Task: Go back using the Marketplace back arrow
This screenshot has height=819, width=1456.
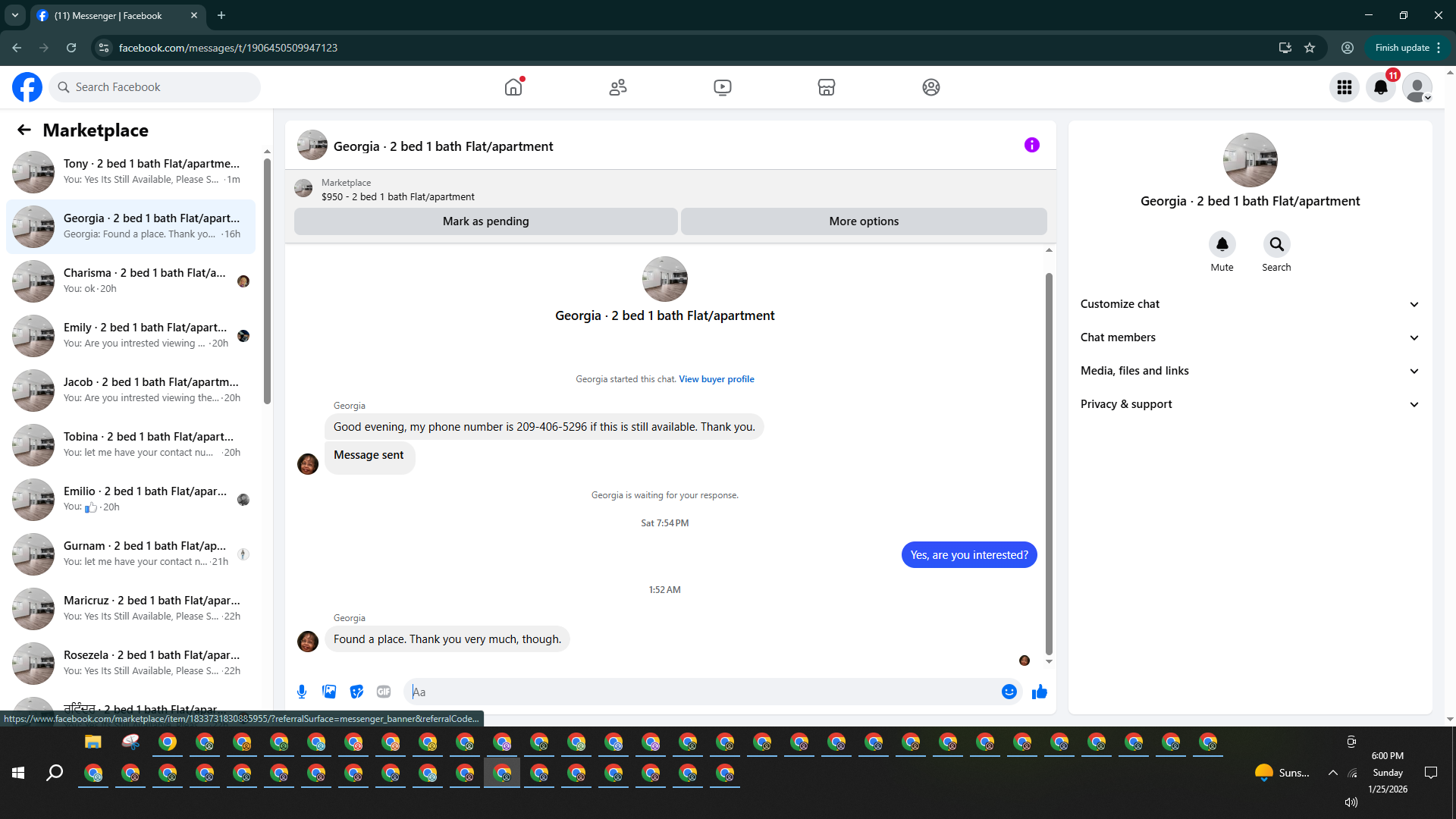Action: coord(24,130)
